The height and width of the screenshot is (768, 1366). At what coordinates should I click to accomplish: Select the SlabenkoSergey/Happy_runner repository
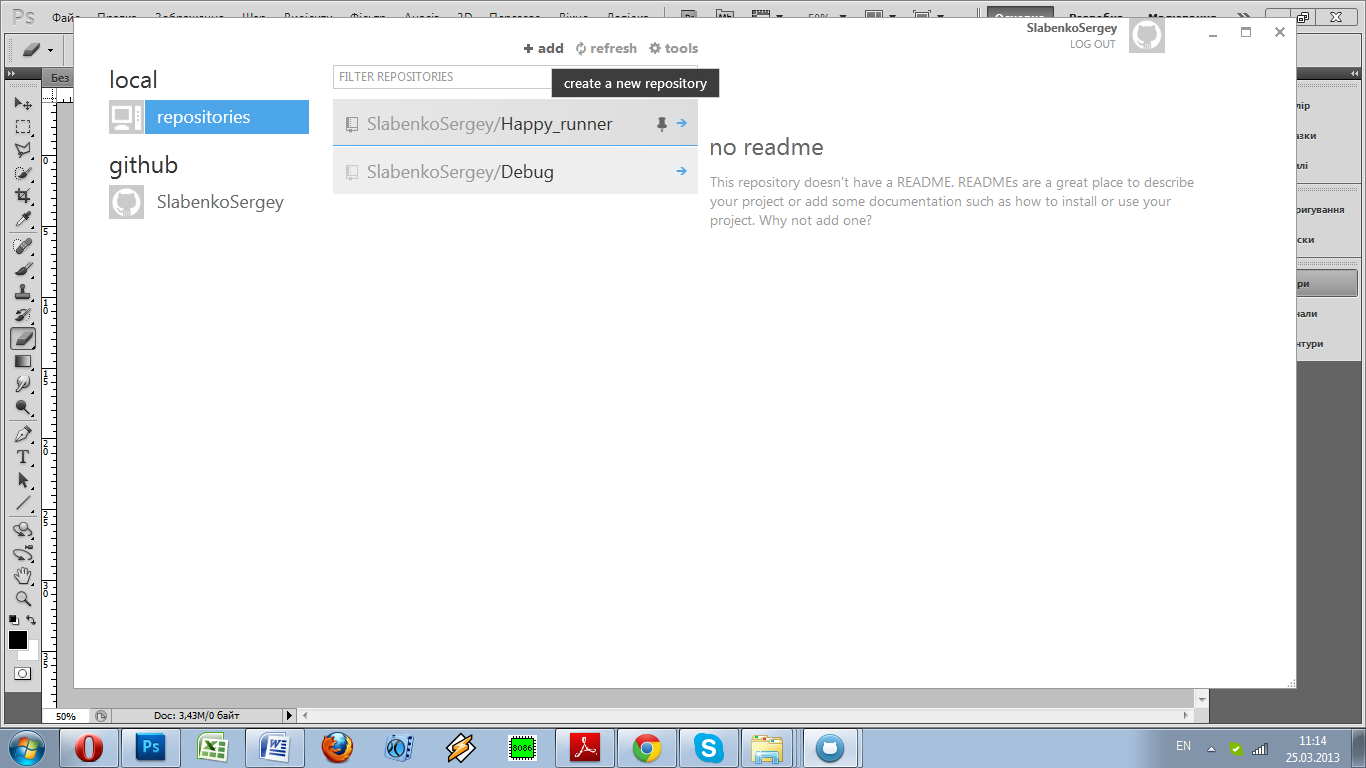[515, 123]
